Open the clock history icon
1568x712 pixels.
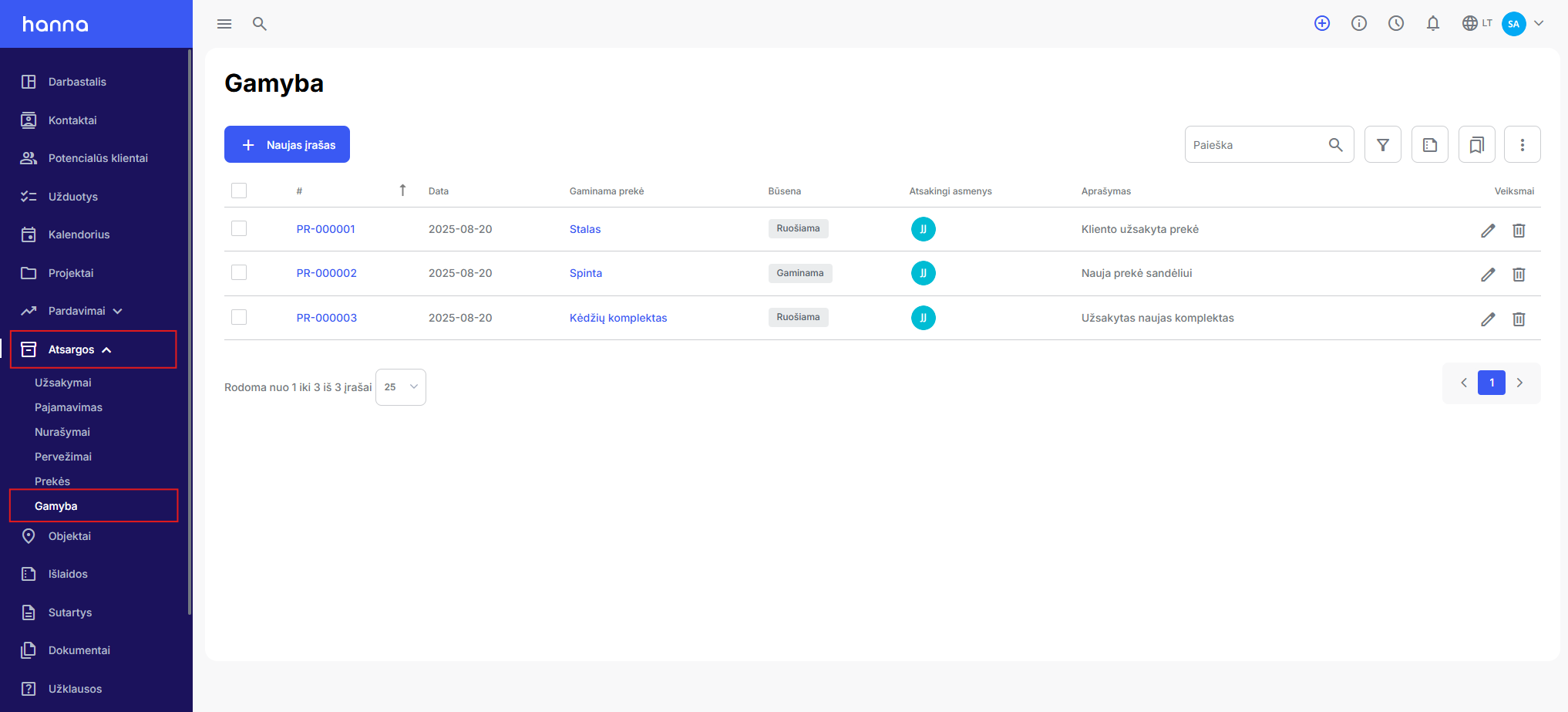pyautogui.click(x=1396, y=23)
